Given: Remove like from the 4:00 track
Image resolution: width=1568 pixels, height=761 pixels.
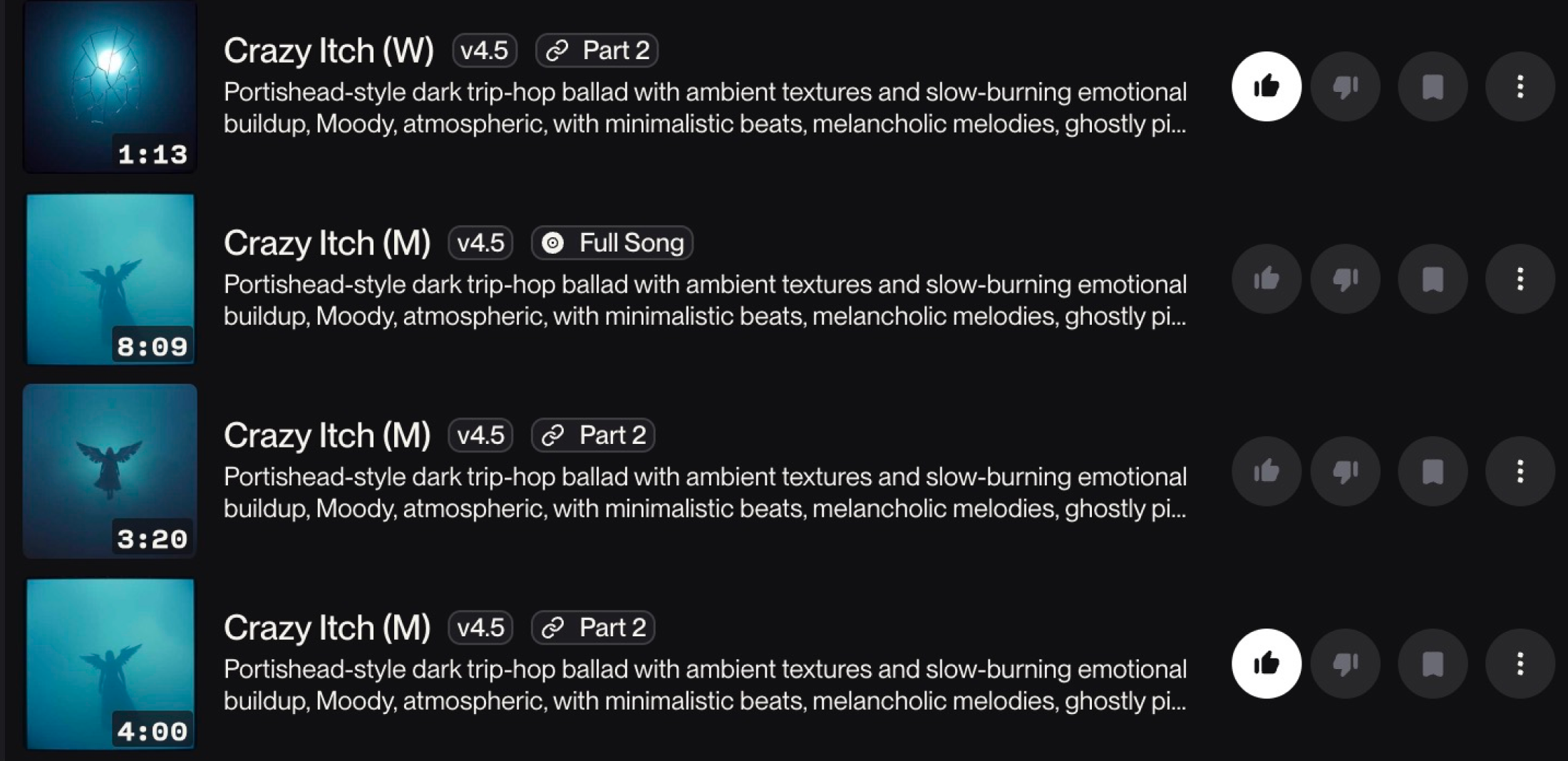Looking at the screenshot, I should pyautogui.click(x=1266, y=663).
